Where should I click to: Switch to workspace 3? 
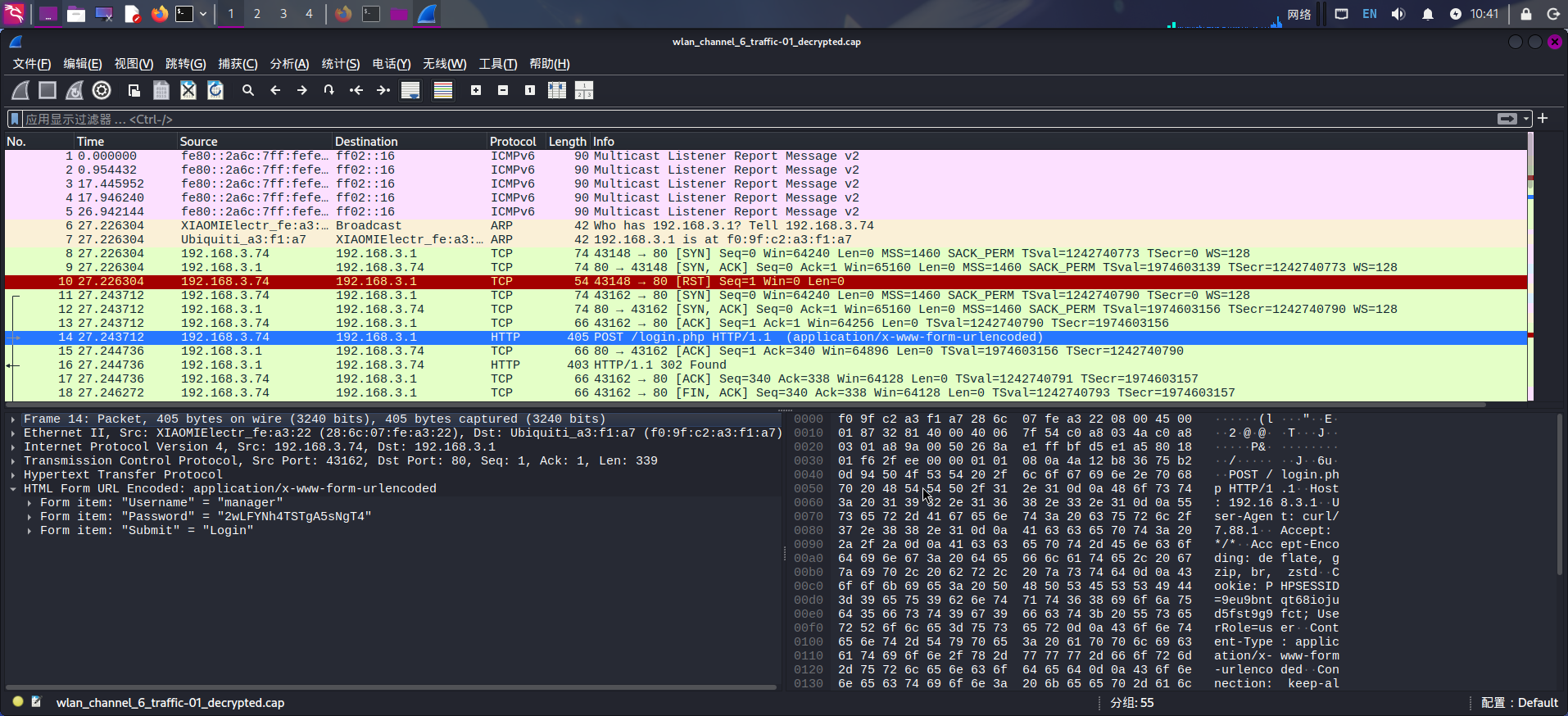[x=283, y=14]
